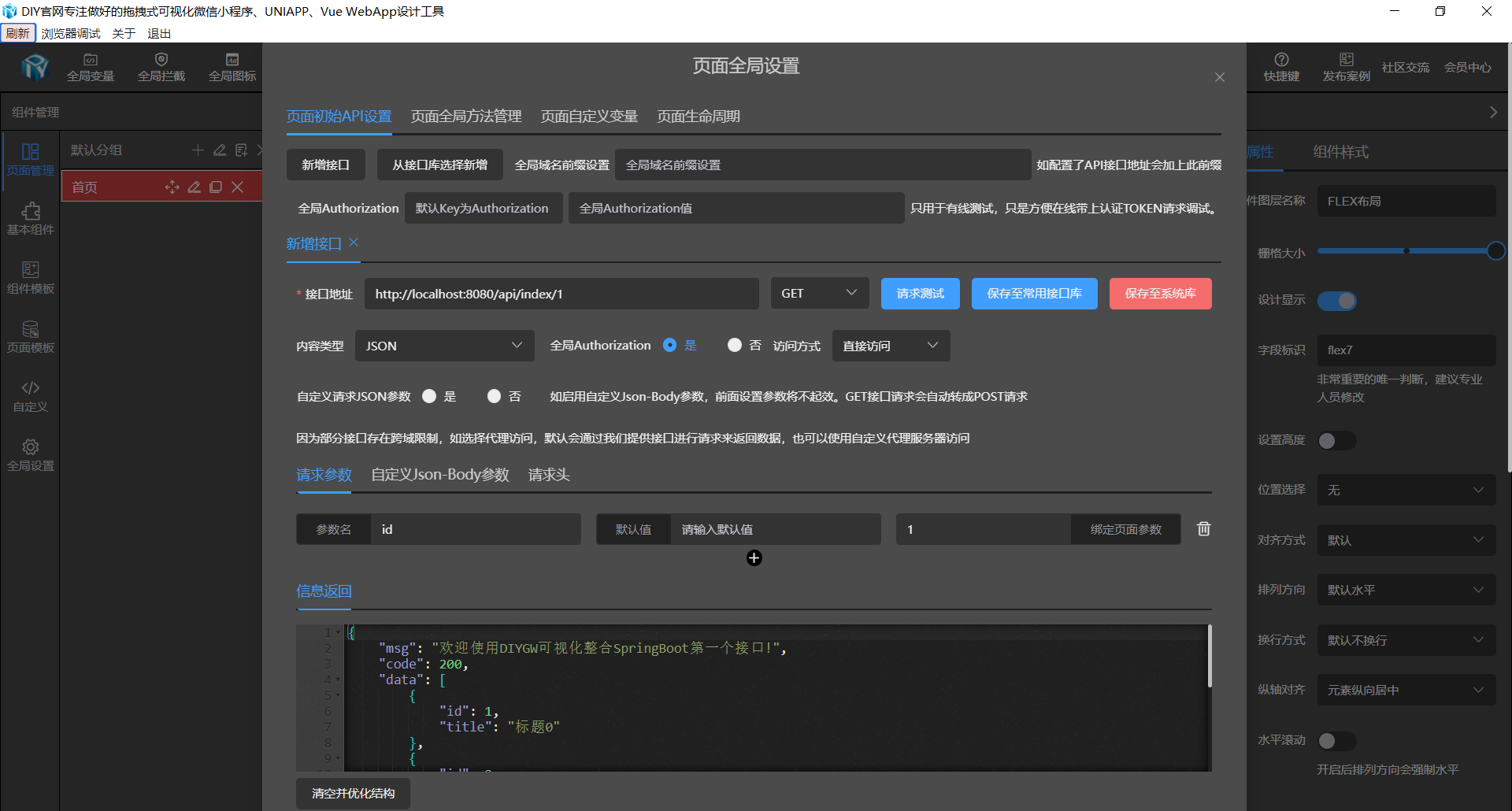
Task: Select 页面管理 sidebar icon
Action: coord(31,160)
